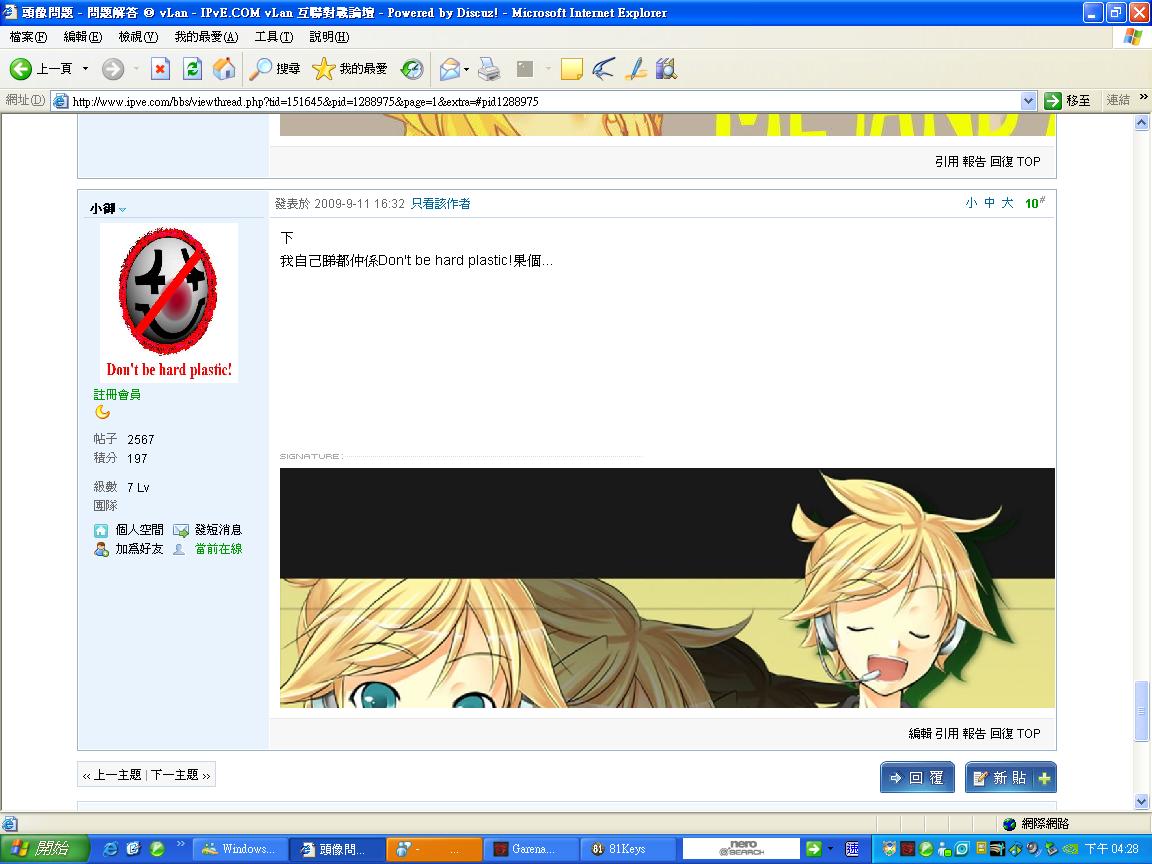Screen dimensions: 1152x864
Task: Open the back history dropdown arrow
Action: click(x=85, y=69)
